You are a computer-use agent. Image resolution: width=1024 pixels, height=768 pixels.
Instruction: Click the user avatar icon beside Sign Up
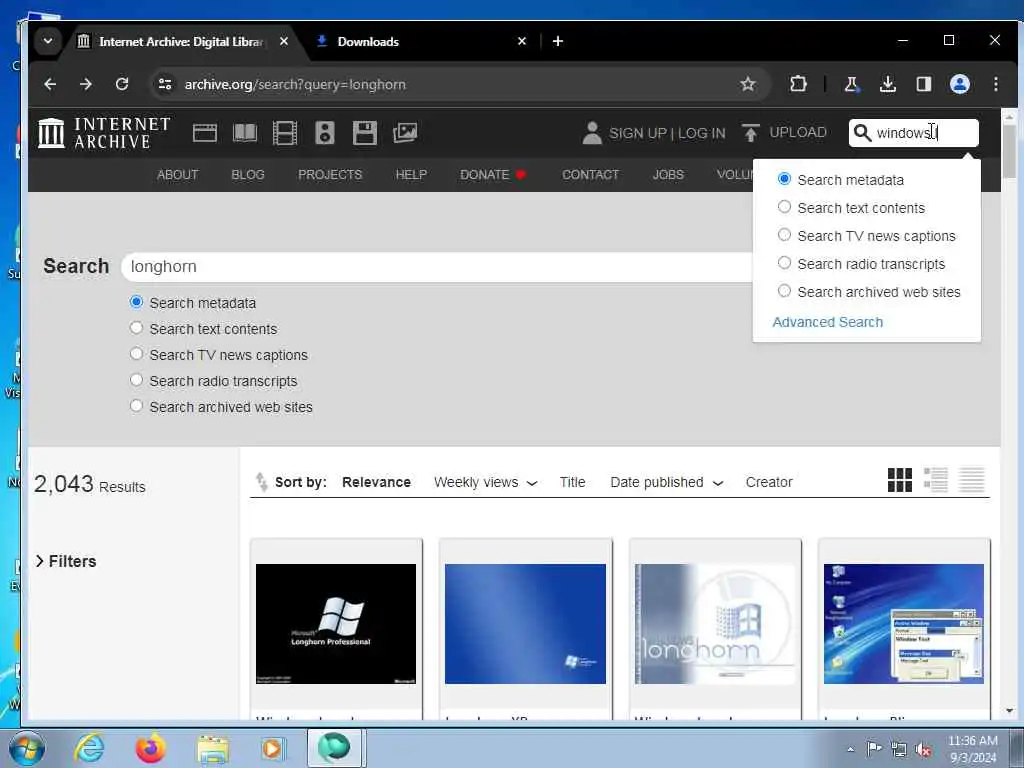pyautogui.click(x=592, y=133)
